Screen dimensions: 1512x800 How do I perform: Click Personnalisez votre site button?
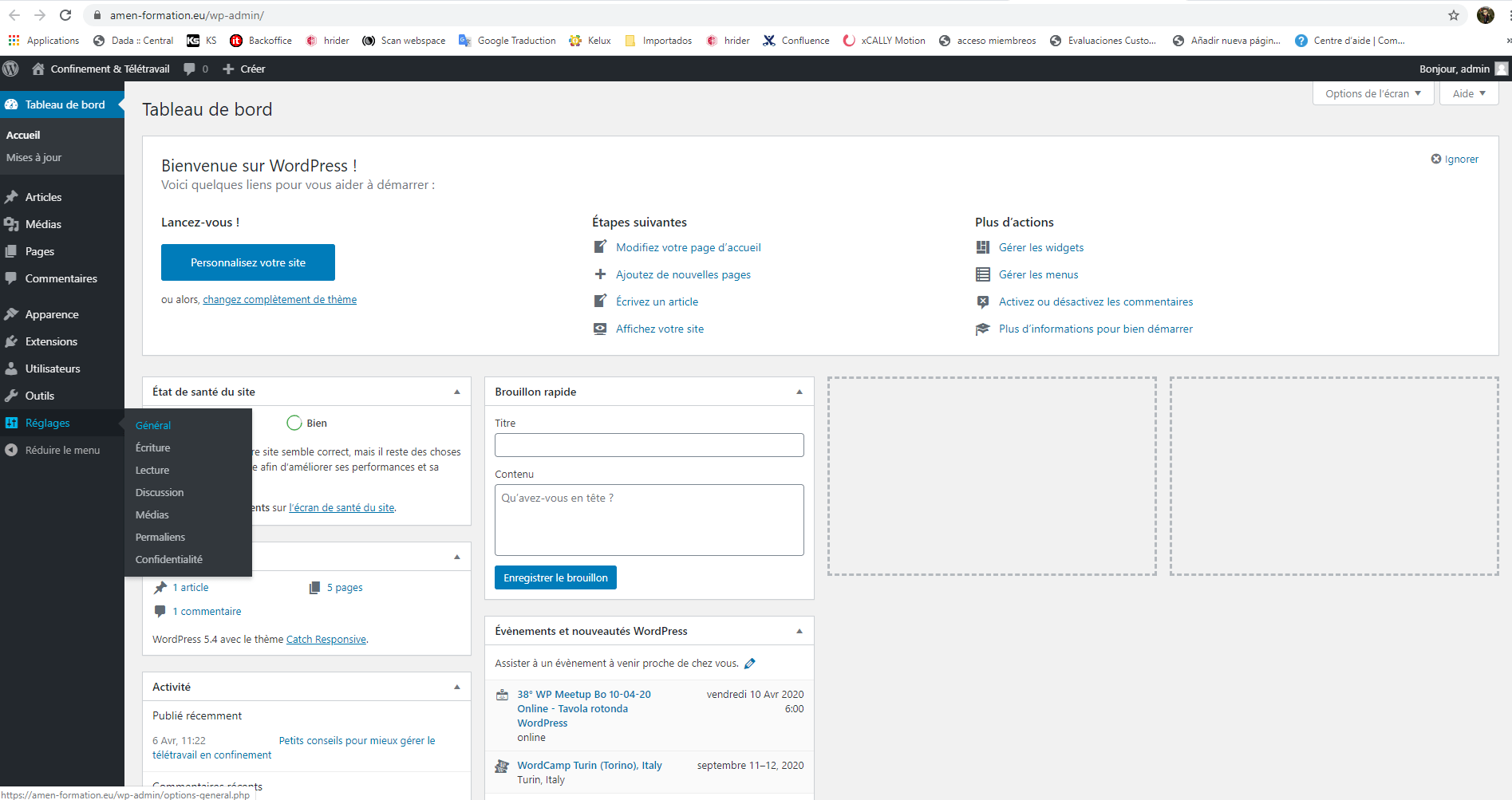[x=248, y=262]
